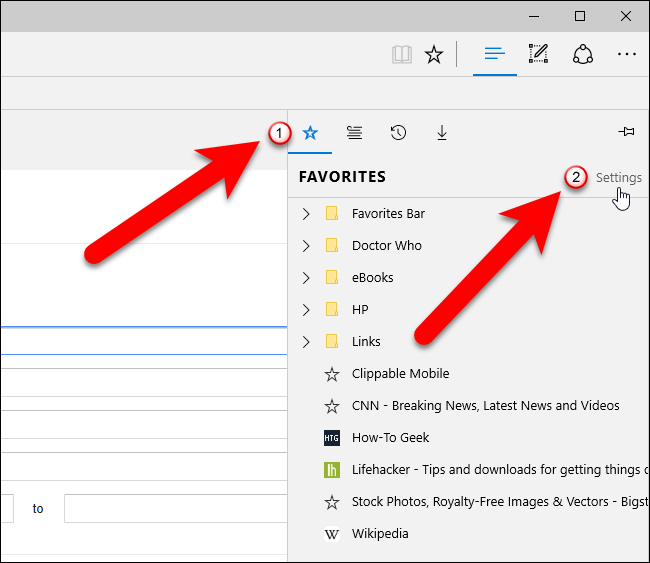Open the More actions ellipsis menu

627,55
